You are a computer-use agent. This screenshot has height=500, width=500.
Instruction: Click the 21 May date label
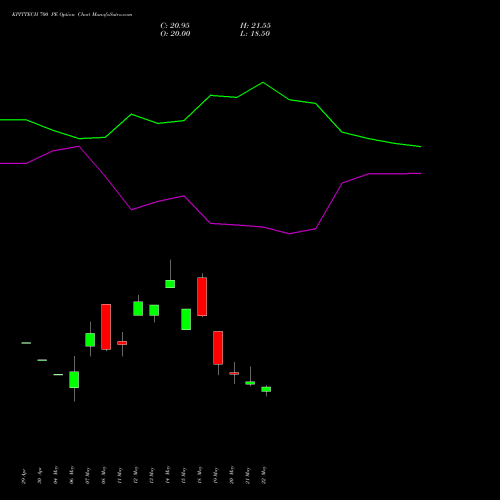click(x=248, y=475)
